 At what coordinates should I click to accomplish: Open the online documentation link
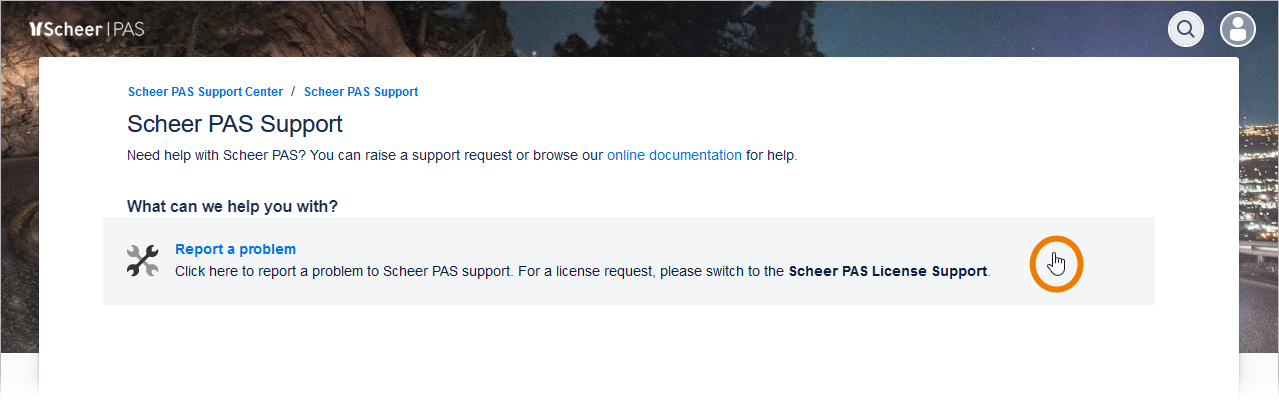click(674, 155)
